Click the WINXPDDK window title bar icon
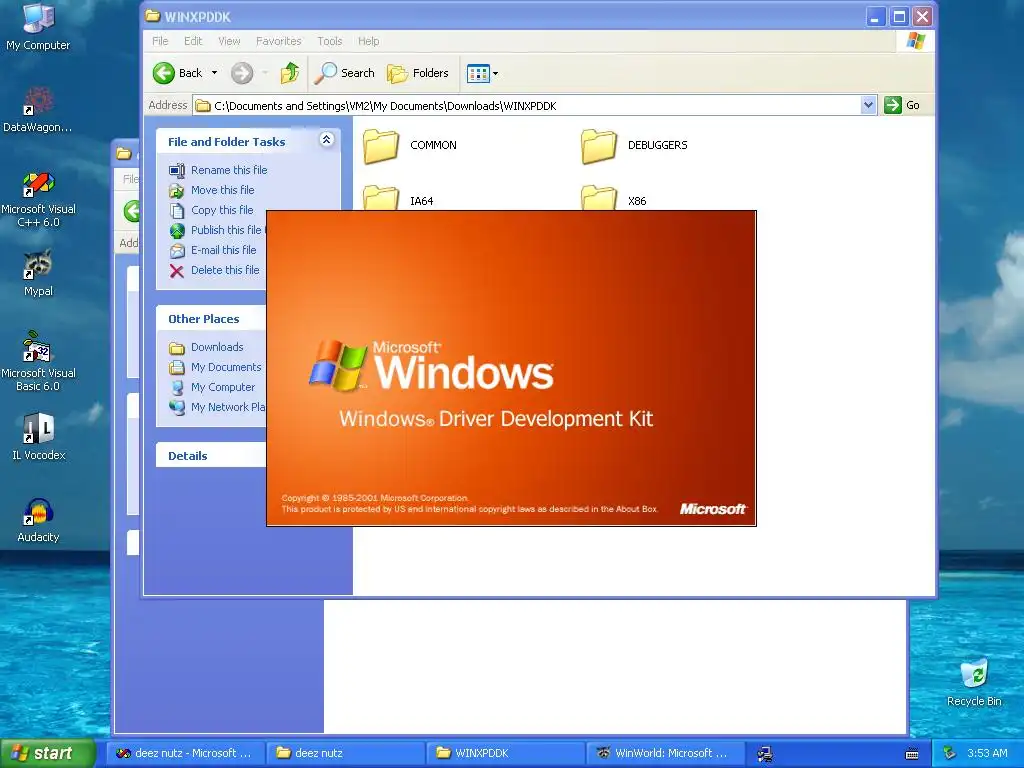Viewport: 1024px width, 768px height. (x=152, y=16)
